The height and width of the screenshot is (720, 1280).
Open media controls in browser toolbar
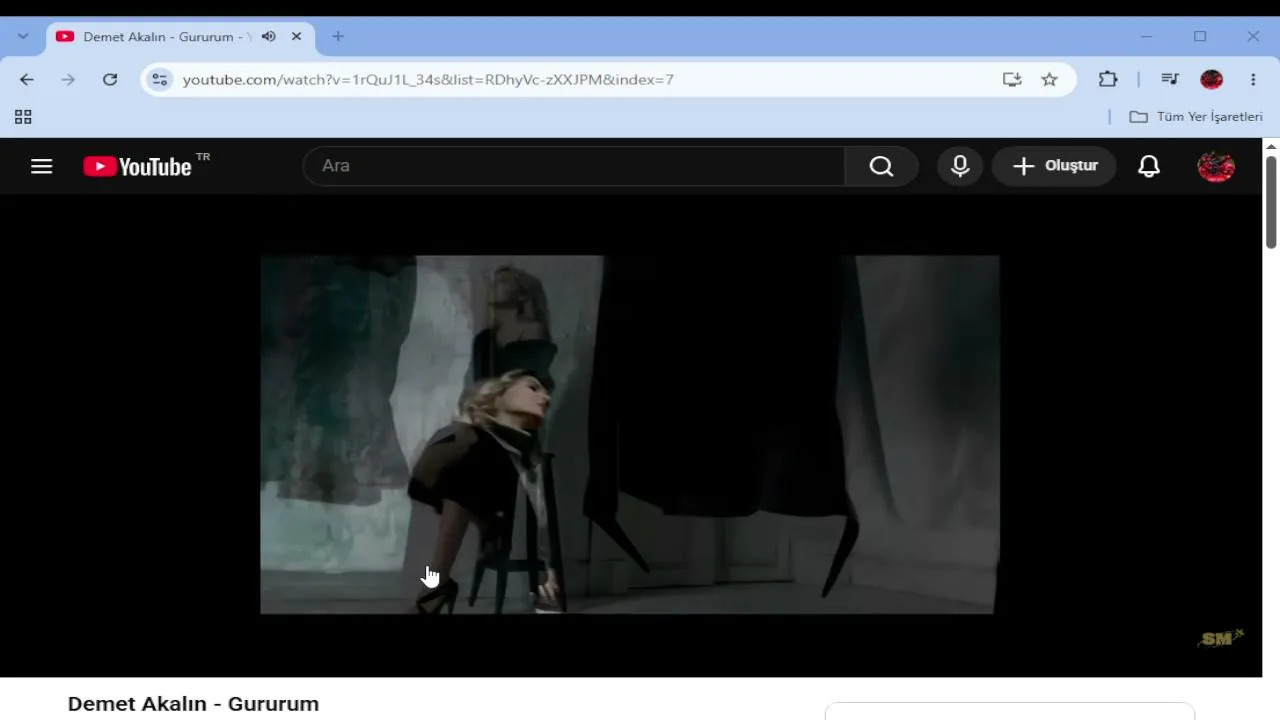(x=1170, y=79)
